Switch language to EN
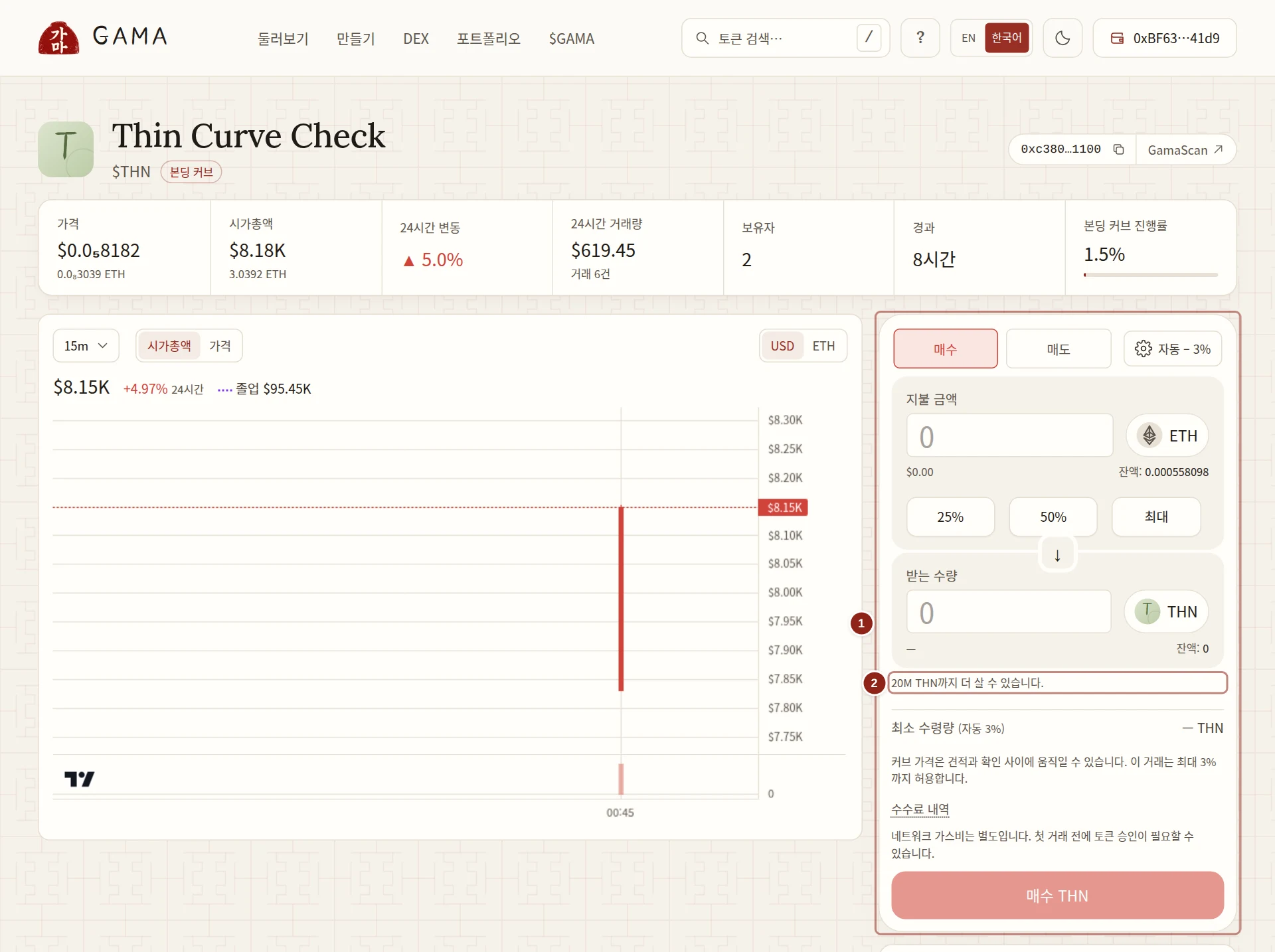The height and width of the screenshot is (952, 1275). 968,38
